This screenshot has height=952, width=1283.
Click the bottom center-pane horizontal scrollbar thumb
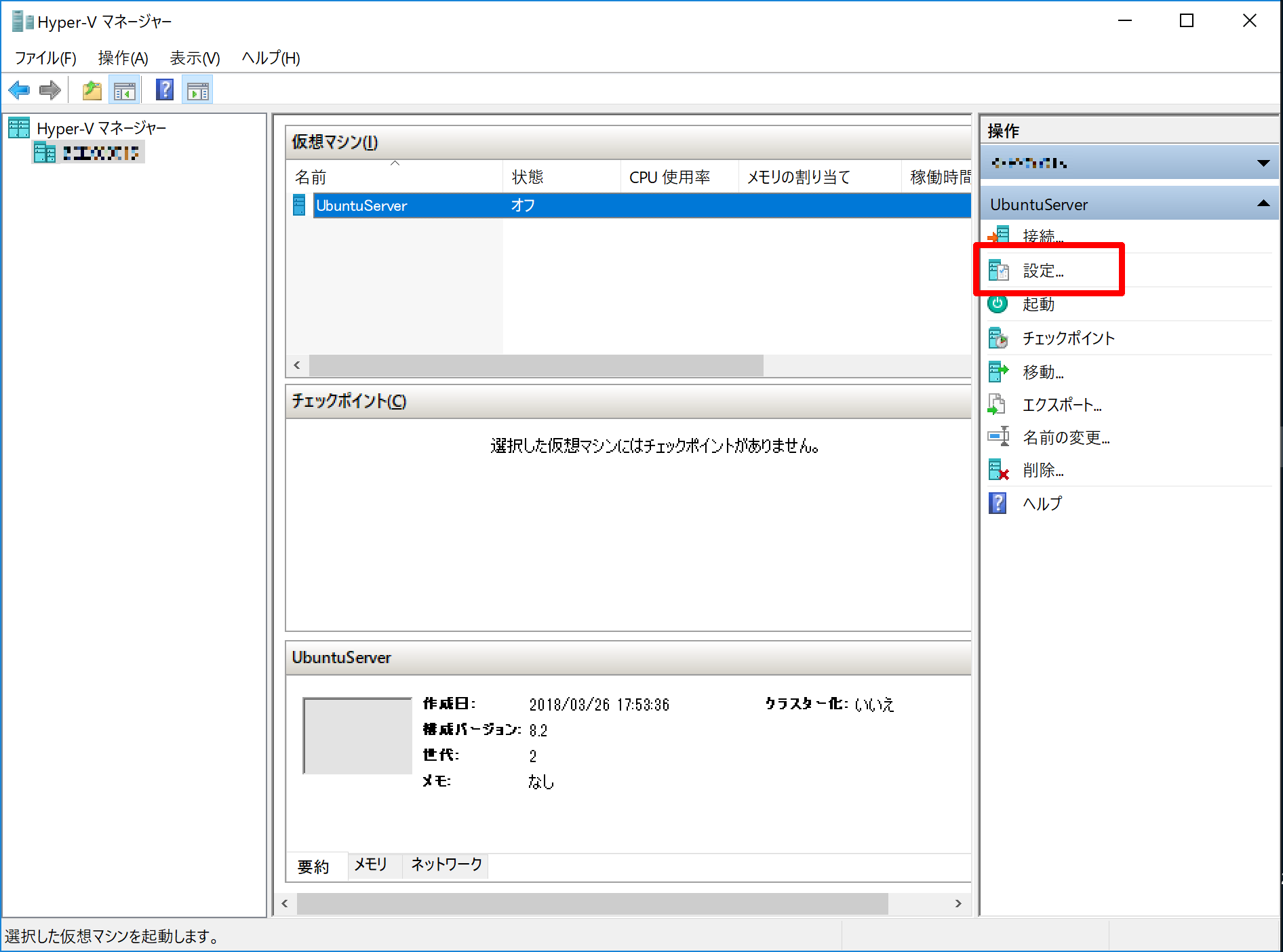pos(592,903)
